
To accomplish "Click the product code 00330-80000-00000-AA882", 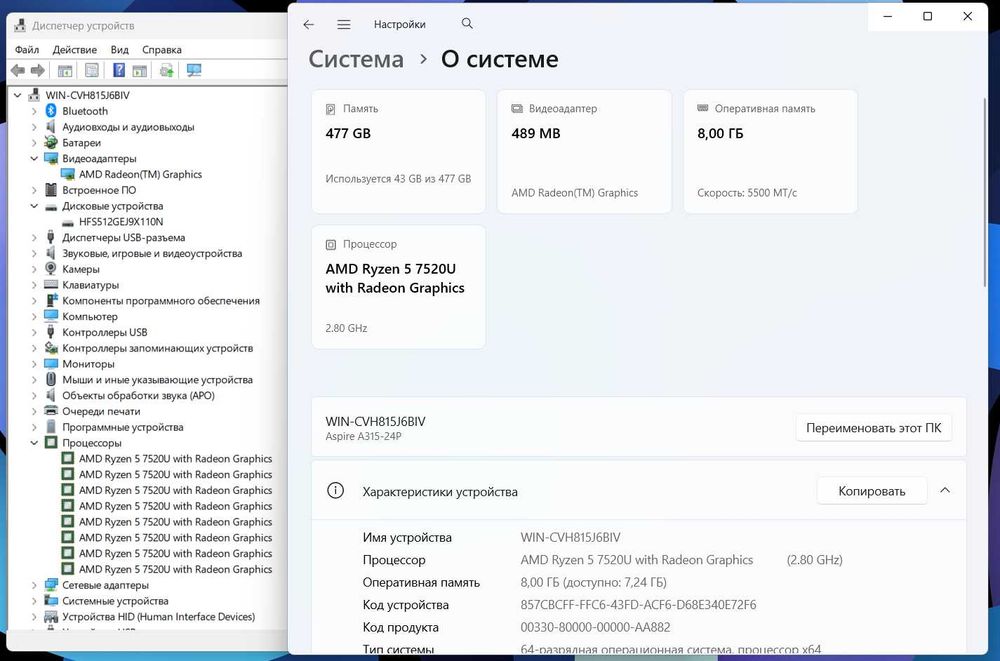I will coord(595,627).
